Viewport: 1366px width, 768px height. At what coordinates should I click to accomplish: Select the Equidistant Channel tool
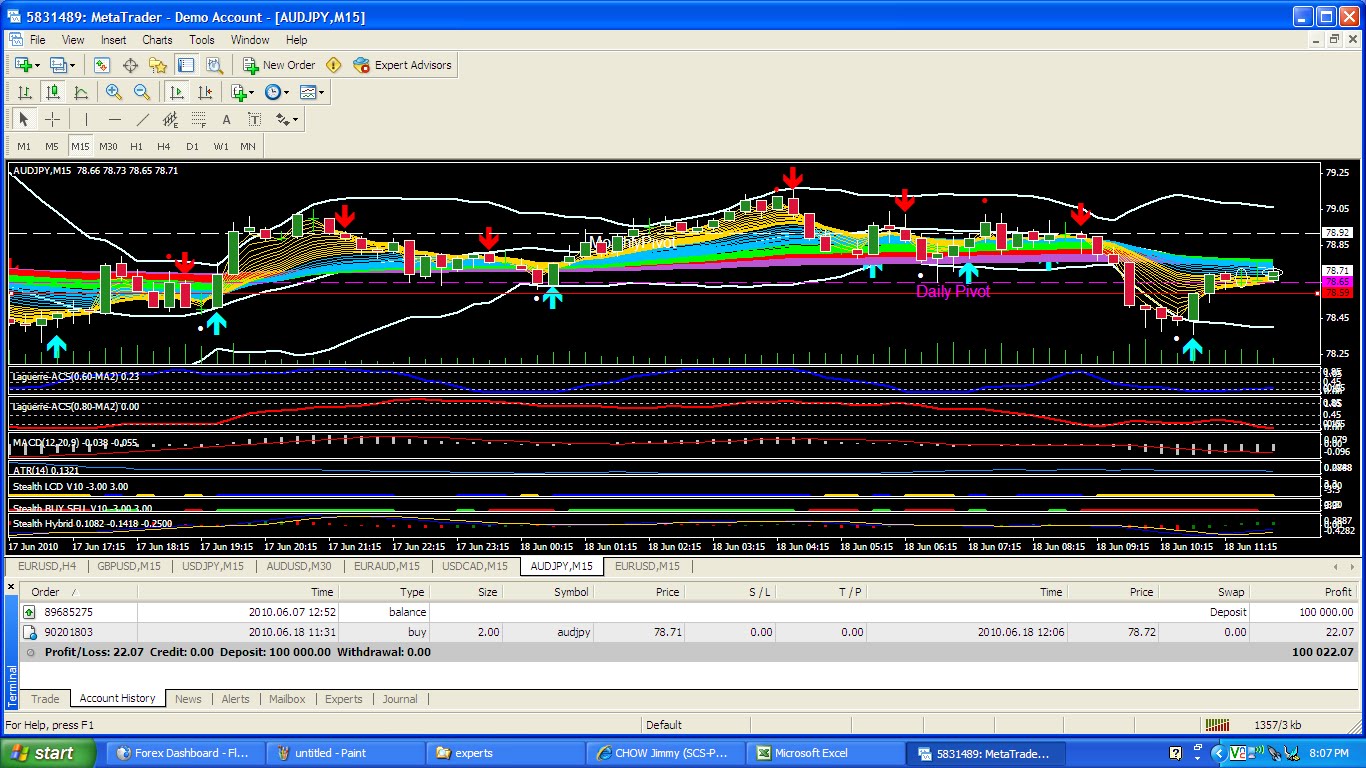point(170,119)
